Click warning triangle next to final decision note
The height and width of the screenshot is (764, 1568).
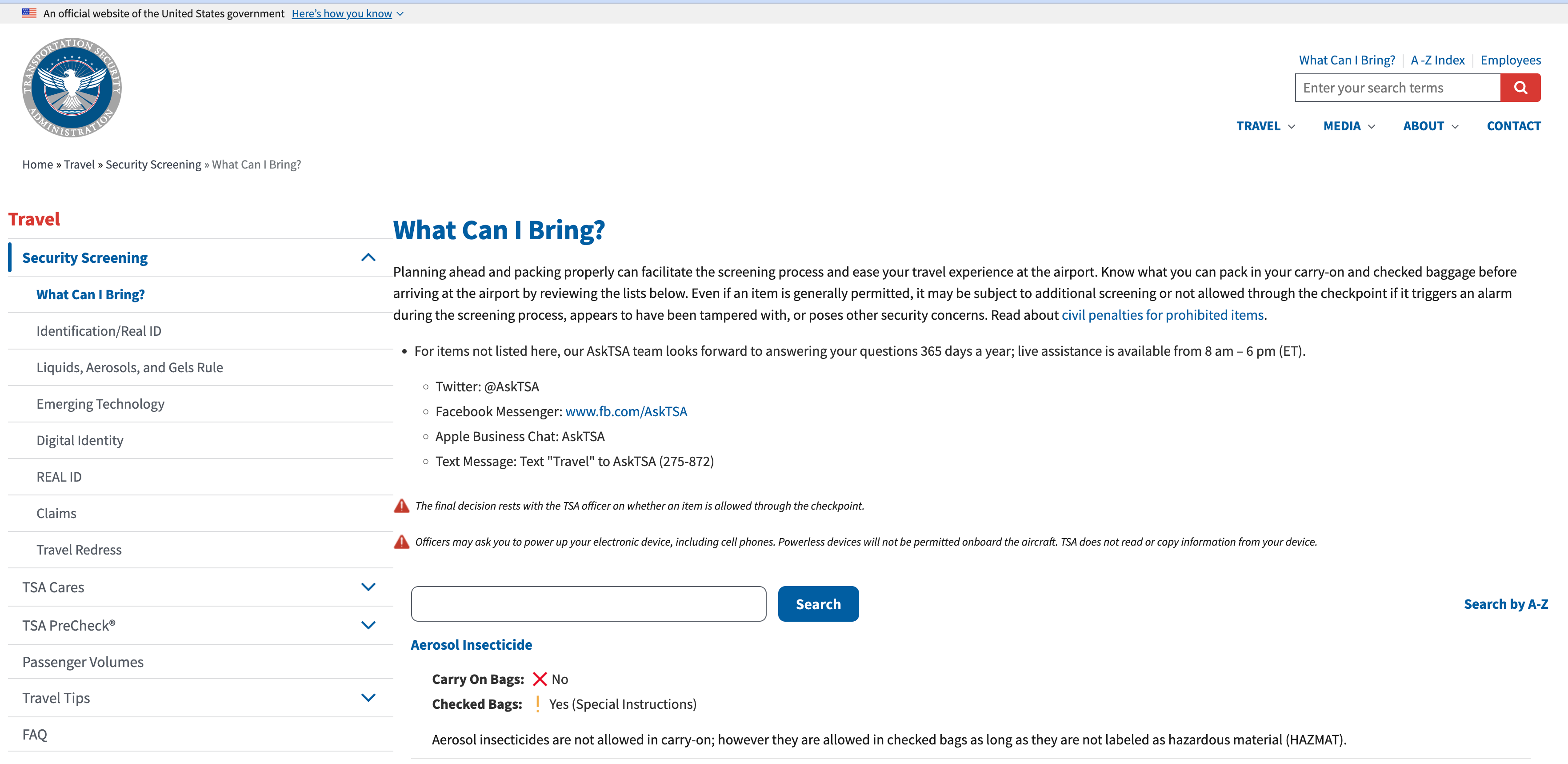click(x=402, y=506)
